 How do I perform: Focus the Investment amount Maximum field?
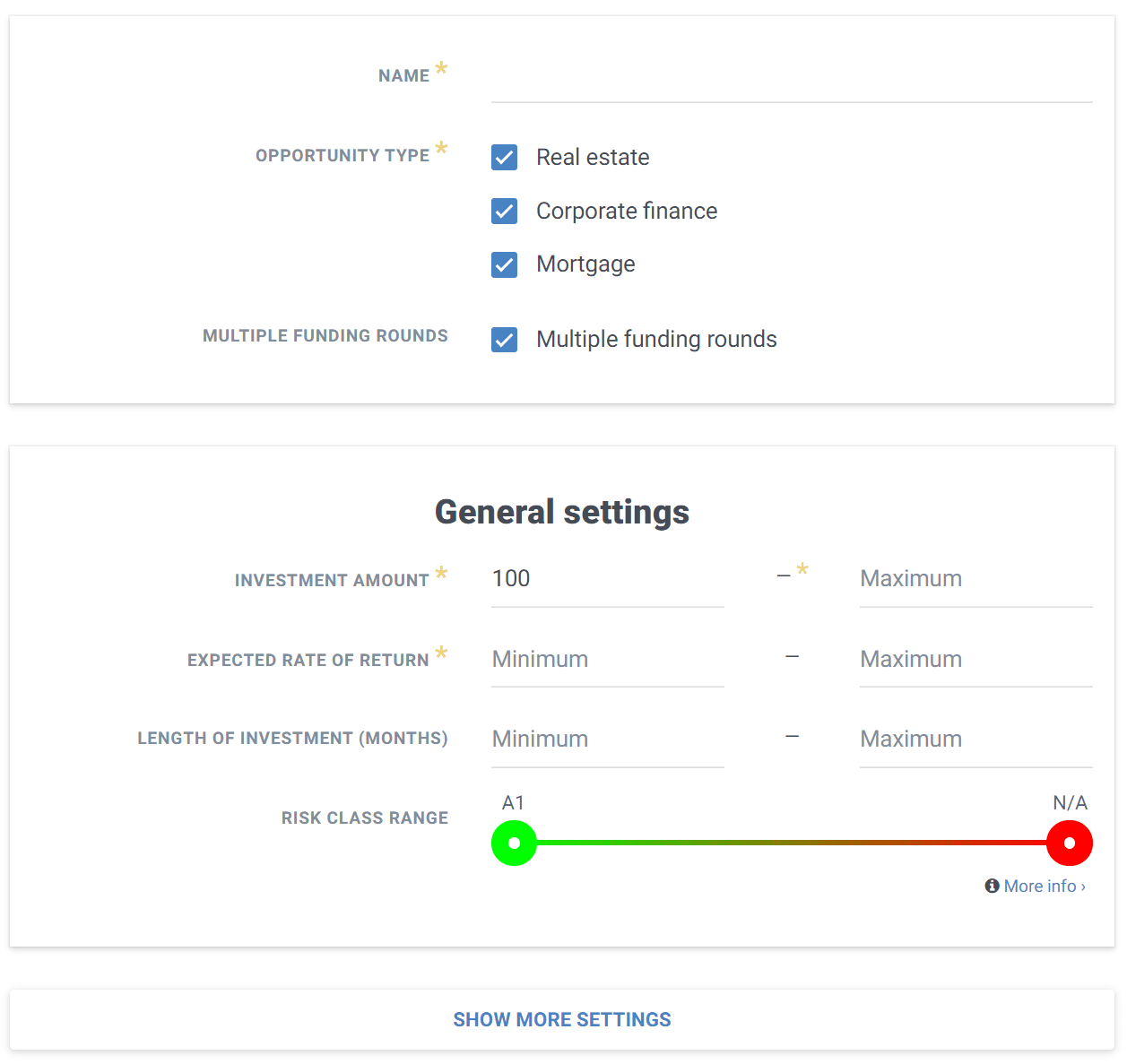pyautogui.click(x=976, y=579)
